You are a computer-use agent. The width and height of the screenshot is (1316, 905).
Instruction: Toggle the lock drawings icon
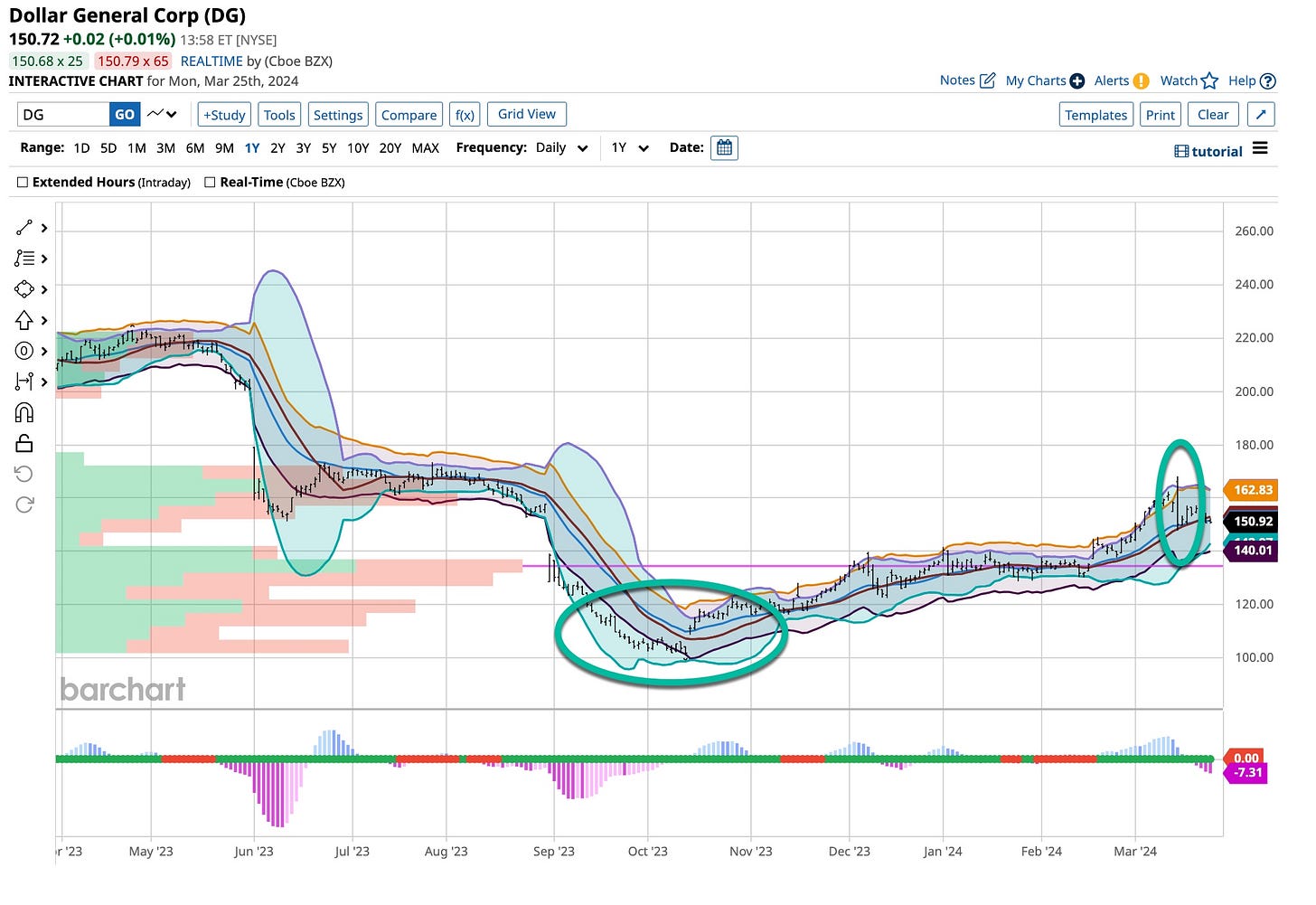(24, 443)
